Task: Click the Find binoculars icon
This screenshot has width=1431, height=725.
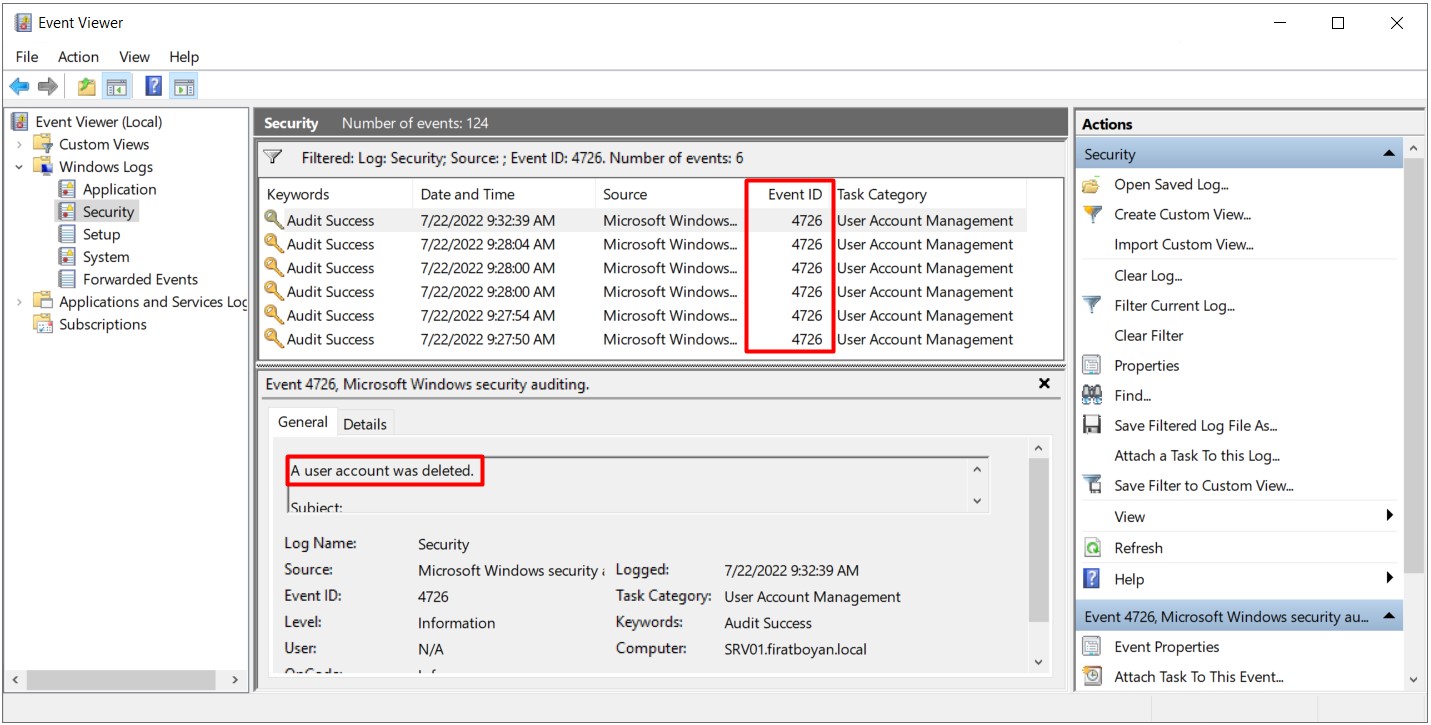Action: coord(1093,395)
